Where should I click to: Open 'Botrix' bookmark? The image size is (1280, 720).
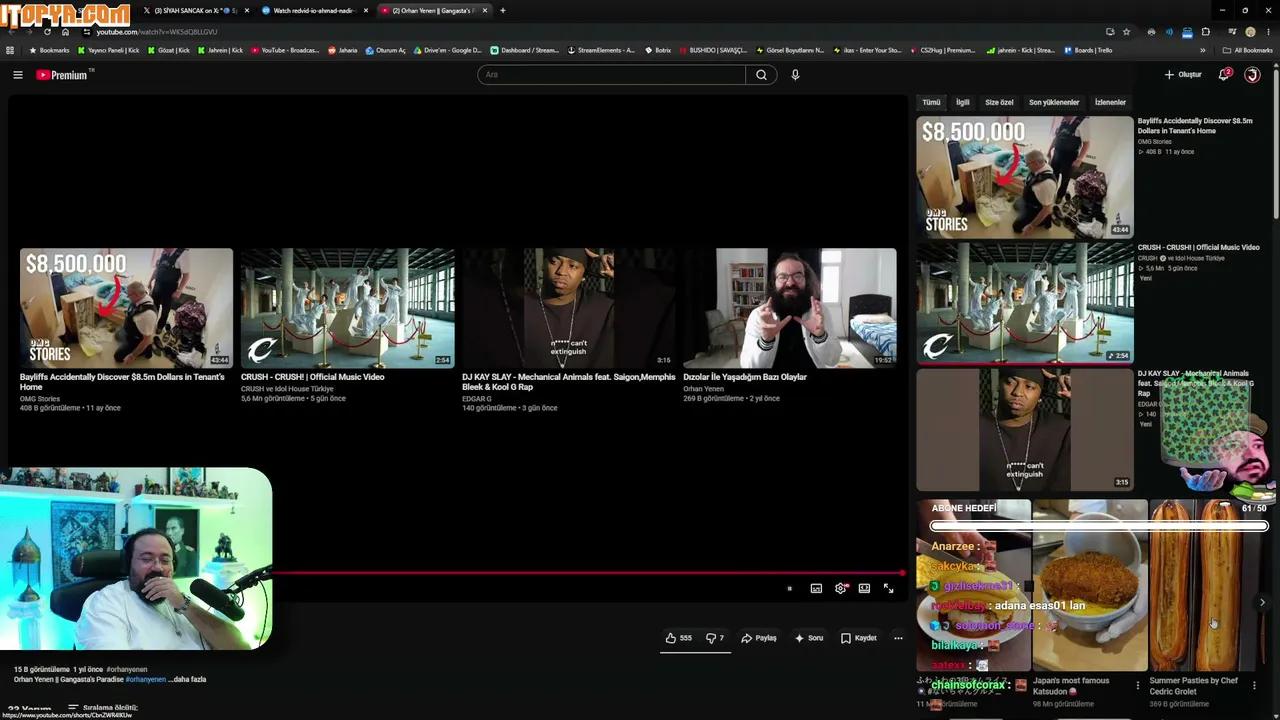pos(658,50)
